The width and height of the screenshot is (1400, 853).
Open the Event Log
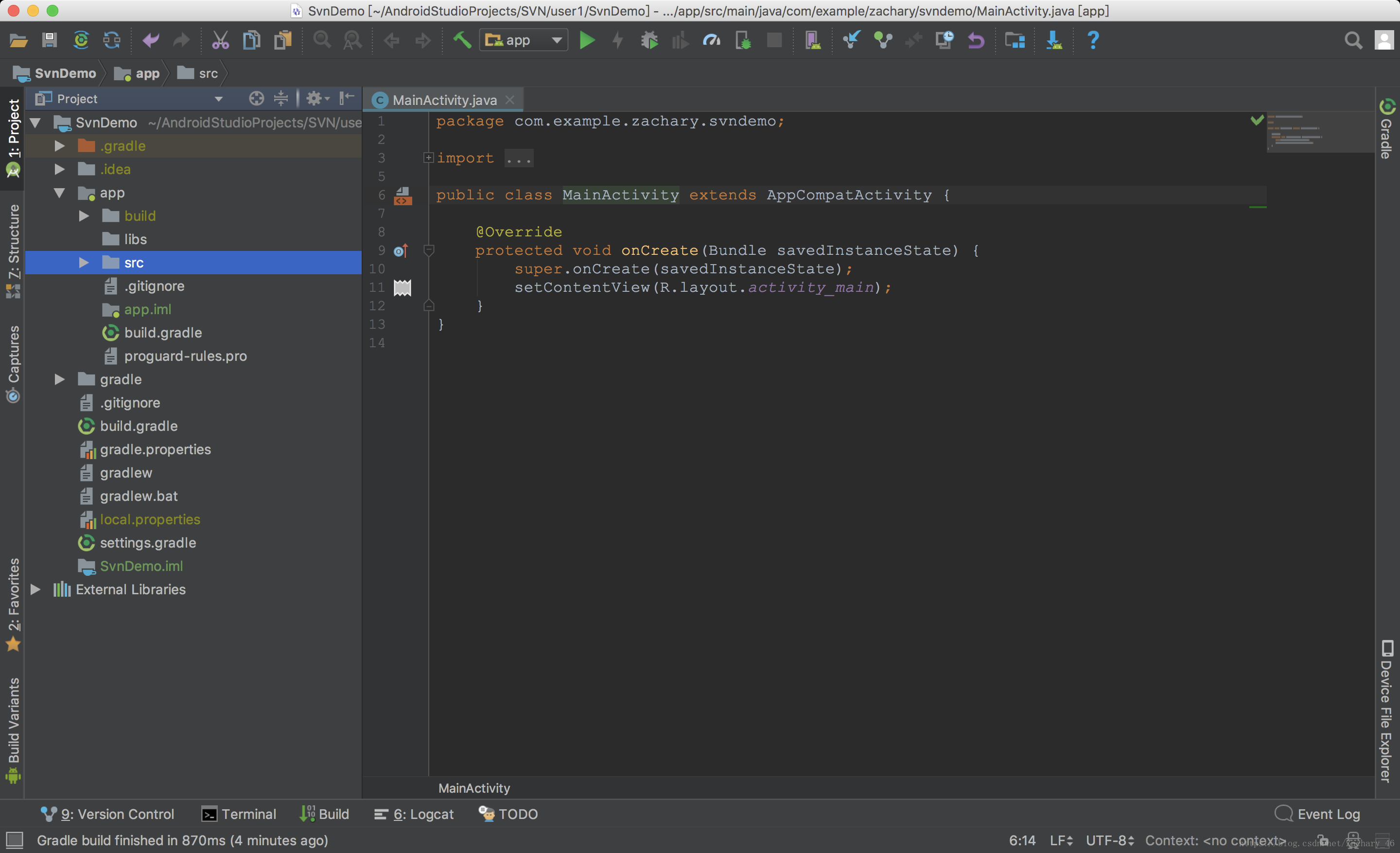1317,815
